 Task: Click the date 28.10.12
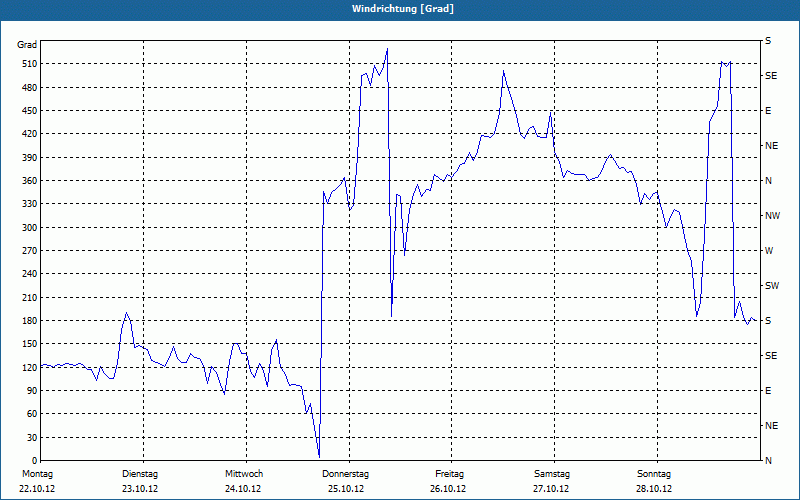pyautogui.click(x=654, y=489)
